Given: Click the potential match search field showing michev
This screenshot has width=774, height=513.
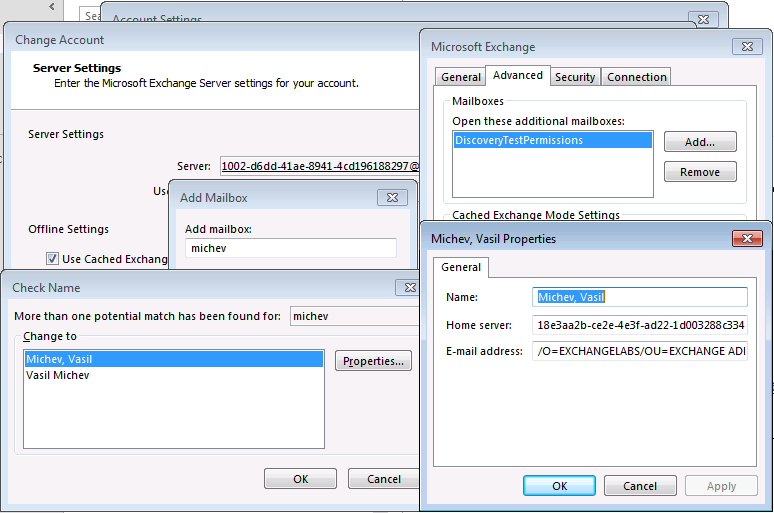Looking at the screenshot, I should 355,316.
